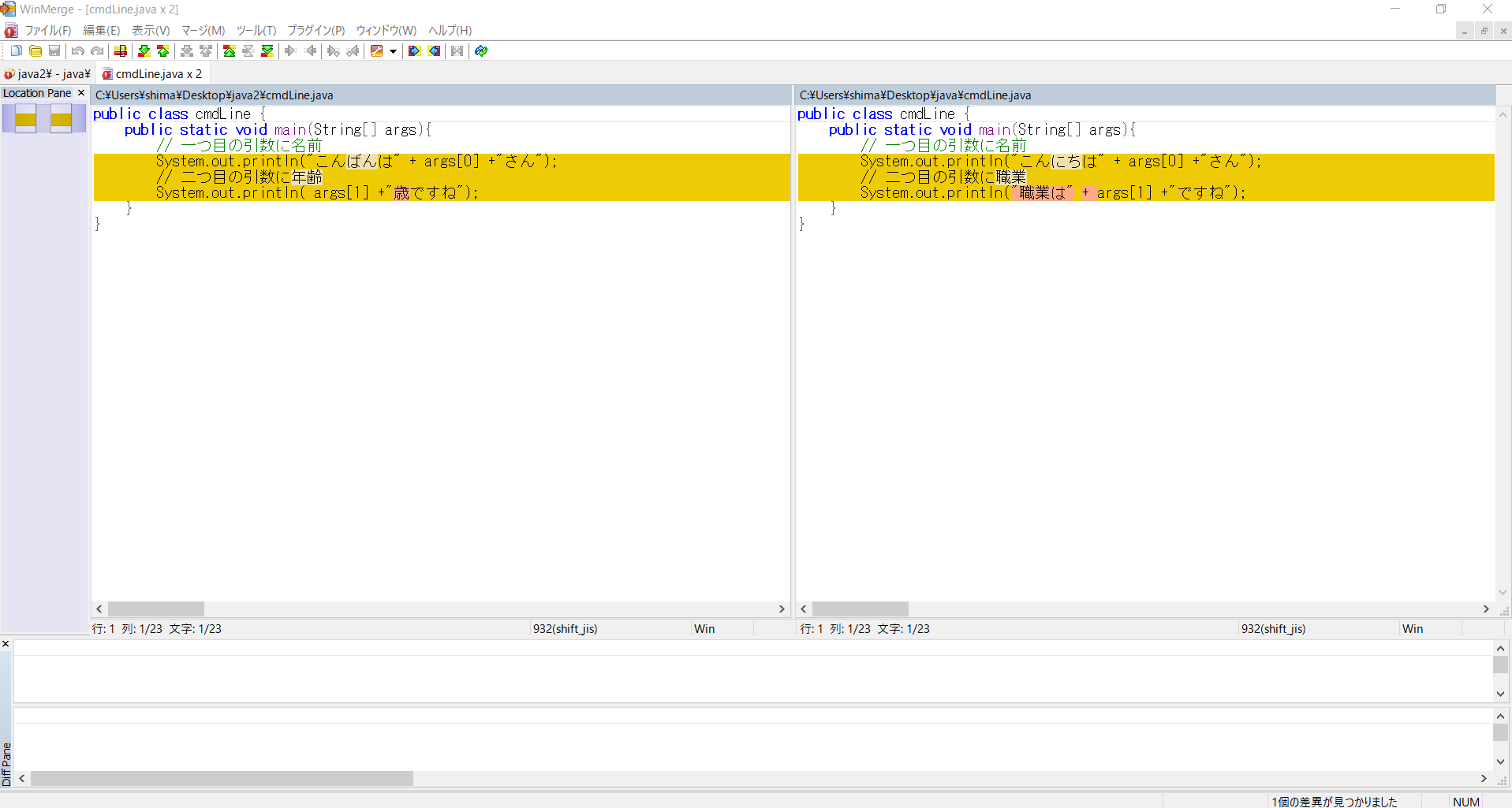1512x808 pixels.
Task: Click the こんにちは println line in right pane
Action: coord(1146,162)
